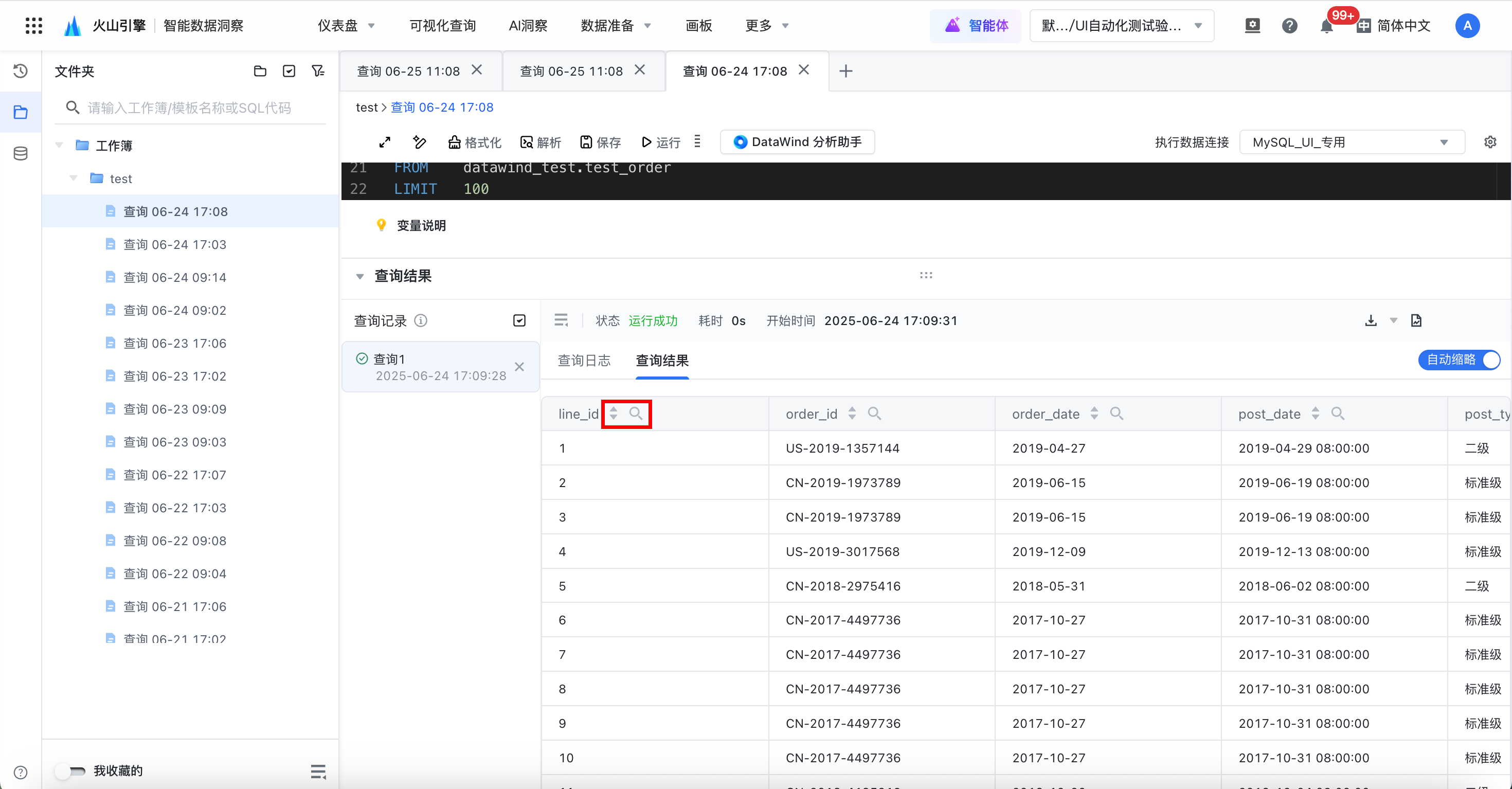Viewport: 1512px width, 789px height.
Task: Open the 数据准备 dropdown menu
Action: pos(616,25)
